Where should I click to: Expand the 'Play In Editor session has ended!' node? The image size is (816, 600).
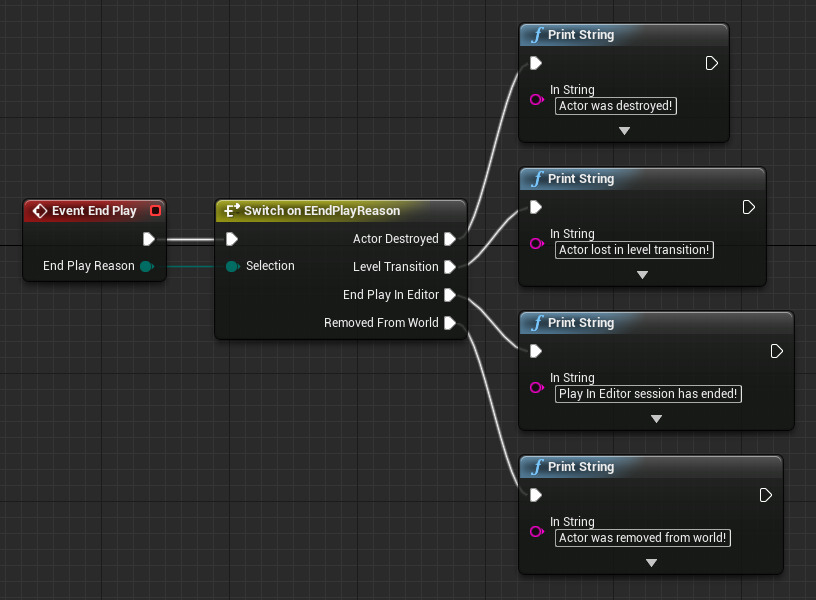click(x=656, y=419)
